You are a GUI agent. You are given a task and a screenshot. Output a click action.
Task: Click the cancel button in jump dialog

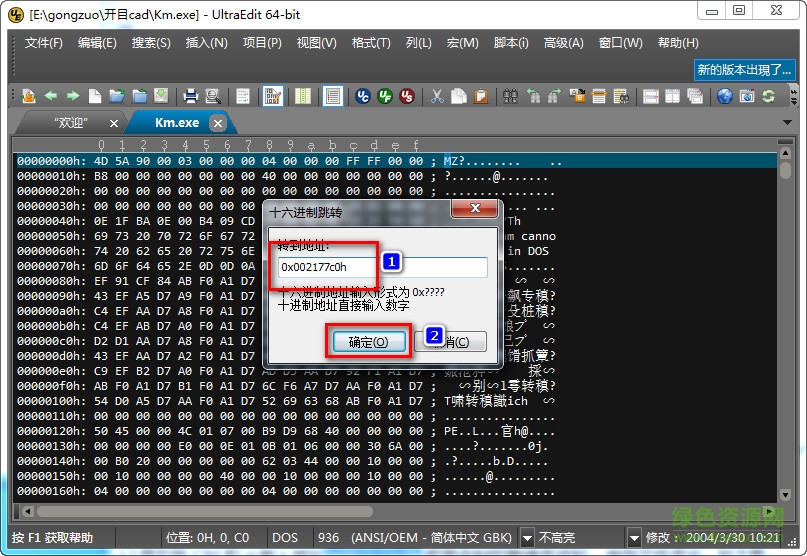(x=450, y=342)
